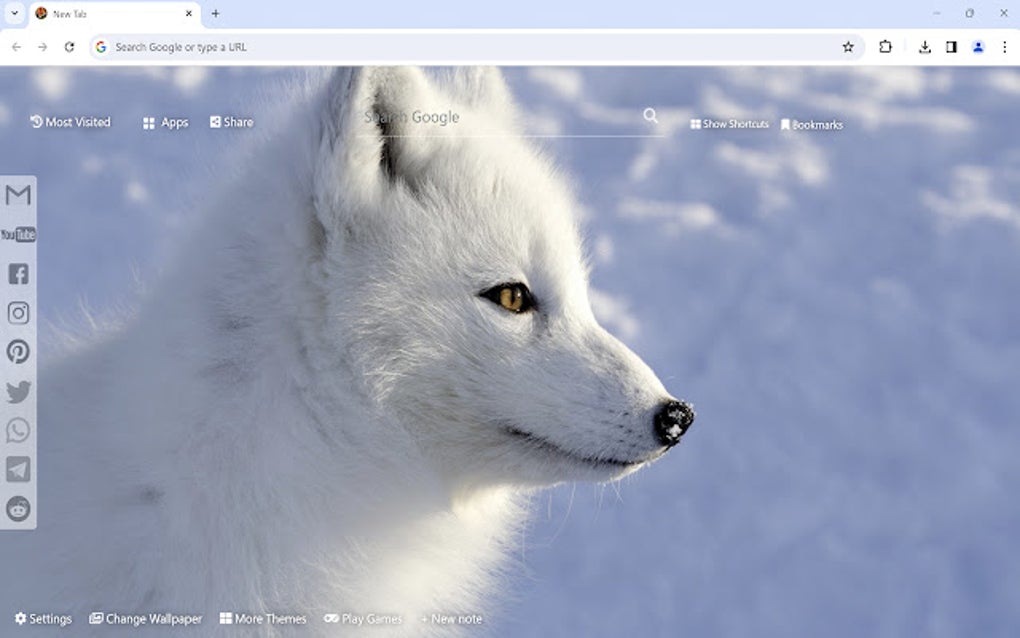Toggle Show Shortcuts visibility

(x=730, y=124)
